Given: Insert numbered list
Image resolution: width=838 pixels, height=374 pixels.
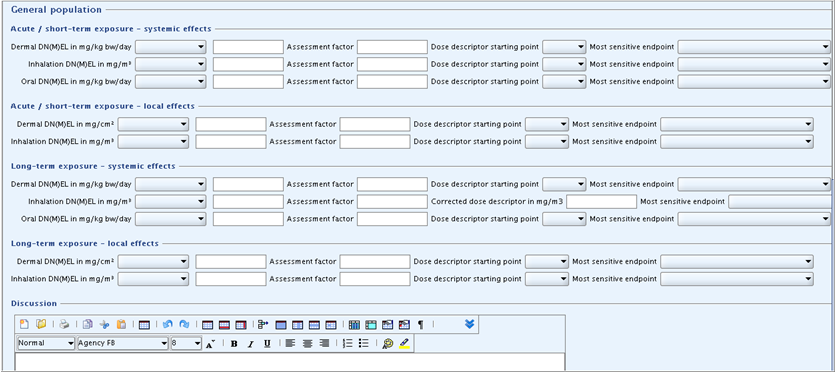Looking at the screenshot, I should 347,344.
